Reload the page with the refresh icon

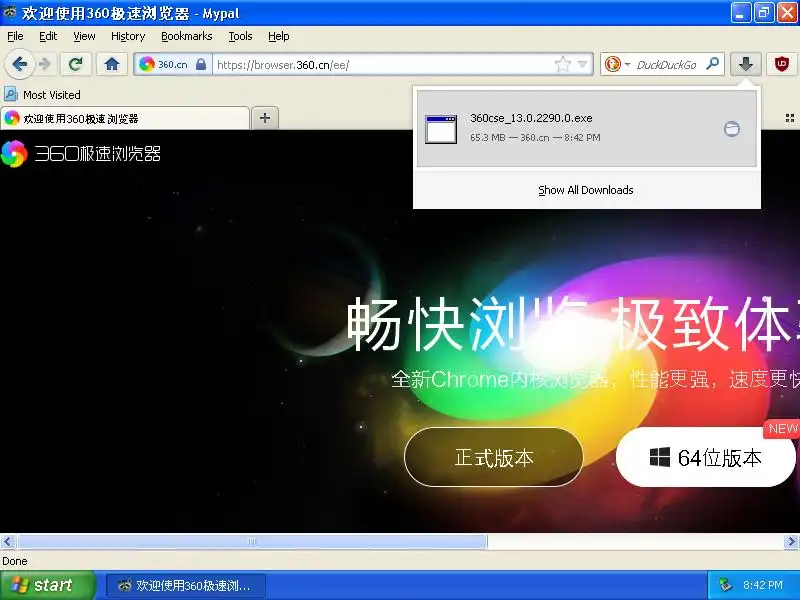pos(76,65)
